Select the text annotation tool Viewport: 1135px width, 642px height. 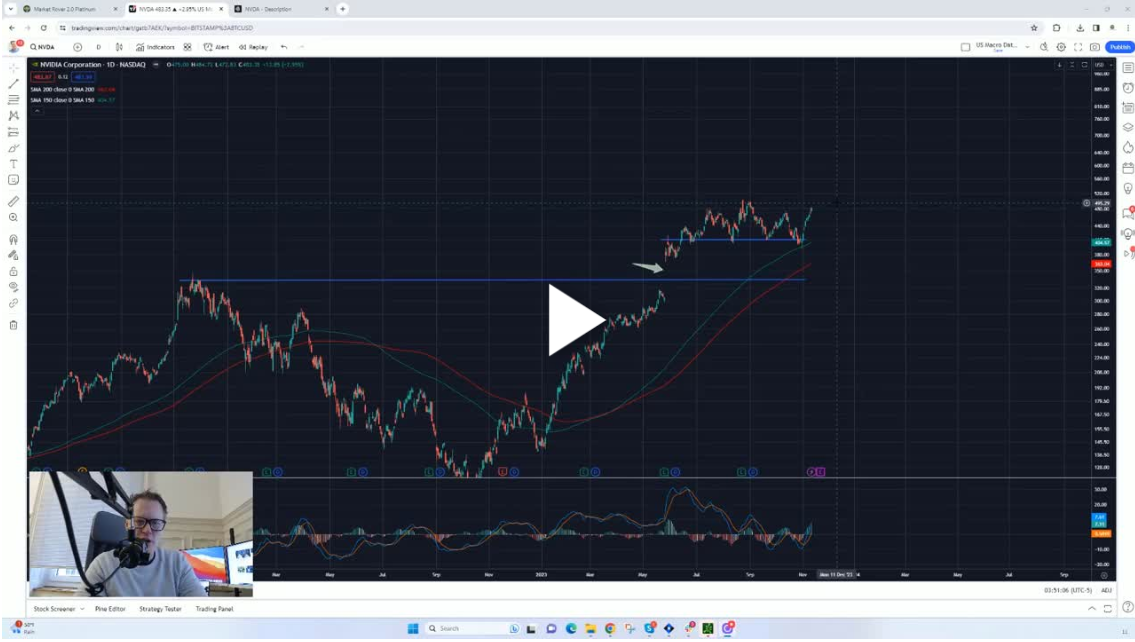tap(13, 164)
